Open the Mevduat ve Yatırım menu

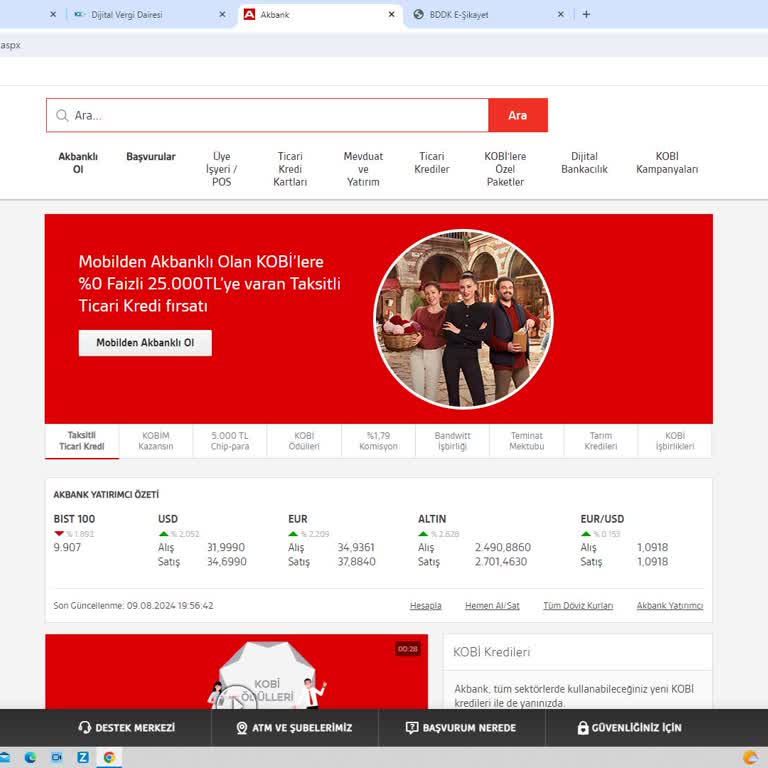pyautogui.click(x=363, y=169)
